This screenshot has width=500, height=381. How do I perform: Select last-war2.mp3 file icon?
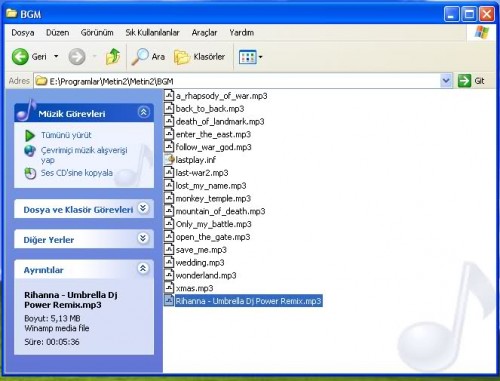coord(169,172)
